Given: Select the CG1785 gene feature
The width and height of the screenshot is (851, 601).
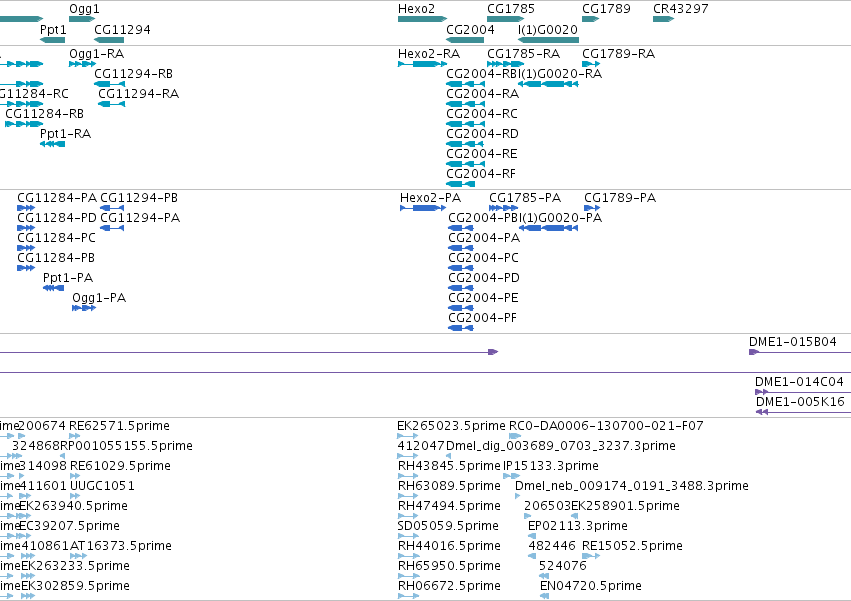Looking at the screenshot, I should [505, 19].
